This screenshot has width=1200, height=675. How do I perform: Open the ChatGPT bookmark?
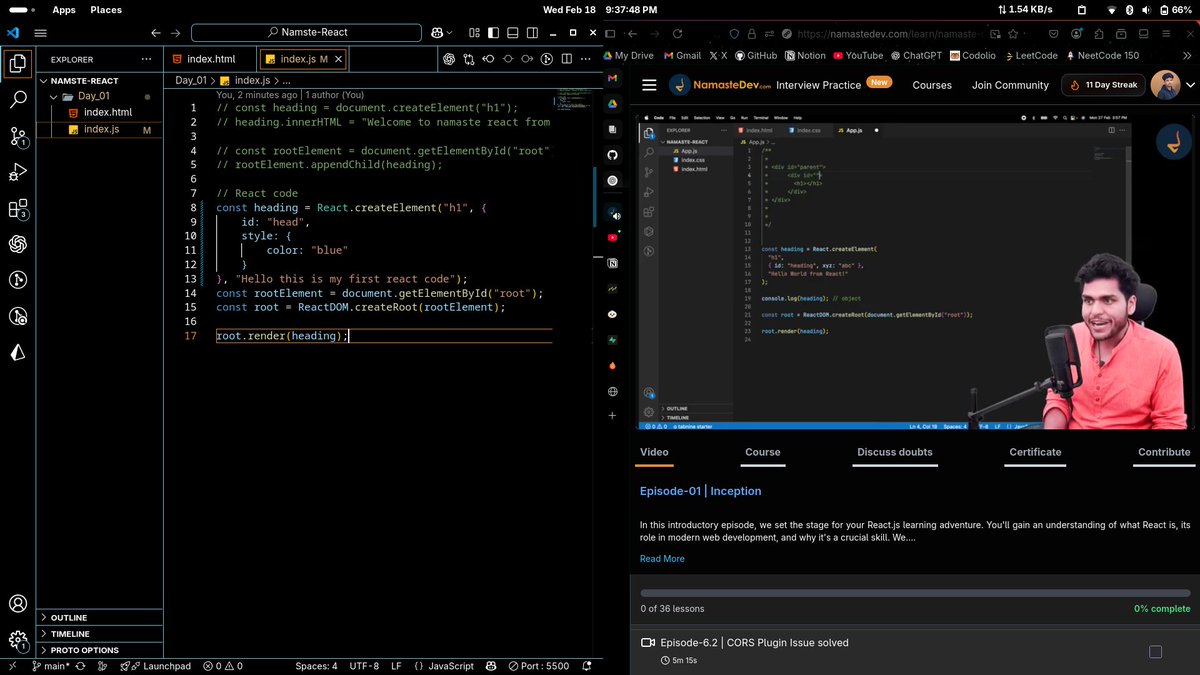(916, 55)
